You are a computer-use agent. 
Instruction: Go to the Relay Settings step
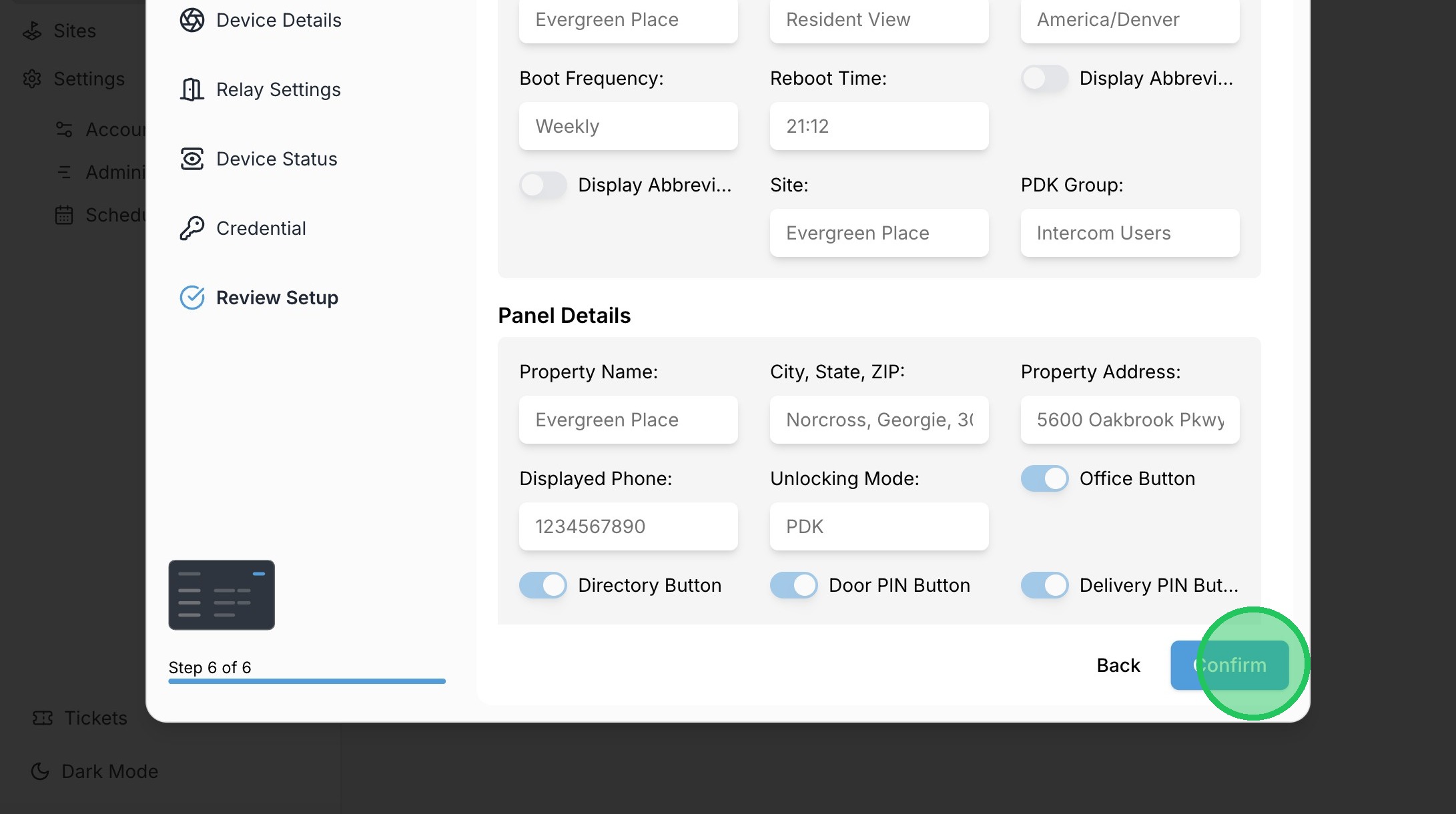coord(278,89)
